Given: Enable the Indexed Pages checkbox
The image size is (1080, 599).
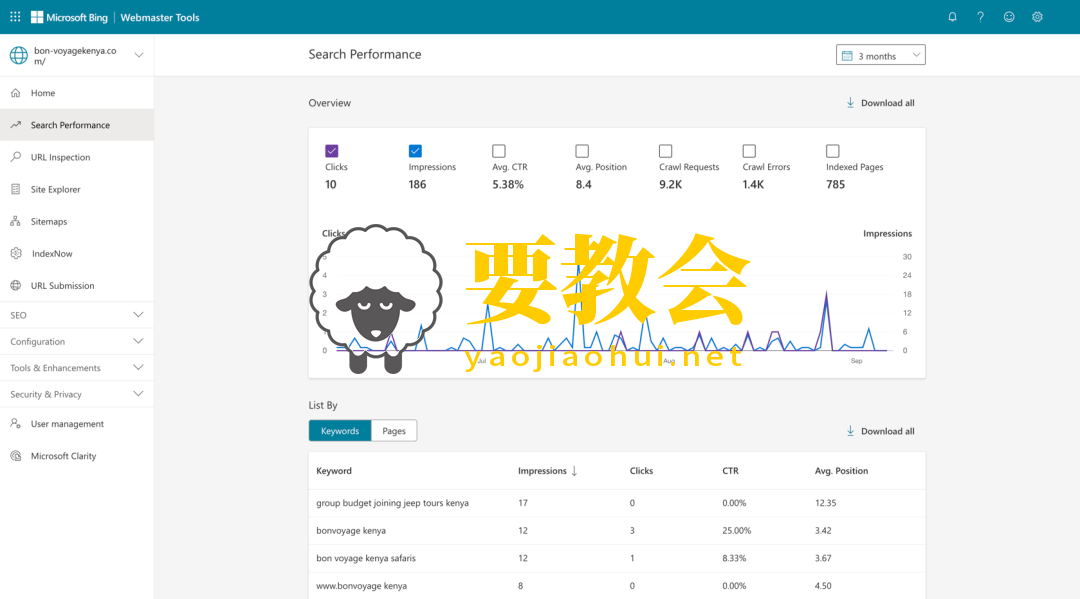Looking at the screenshot, I should coord(833,151).
